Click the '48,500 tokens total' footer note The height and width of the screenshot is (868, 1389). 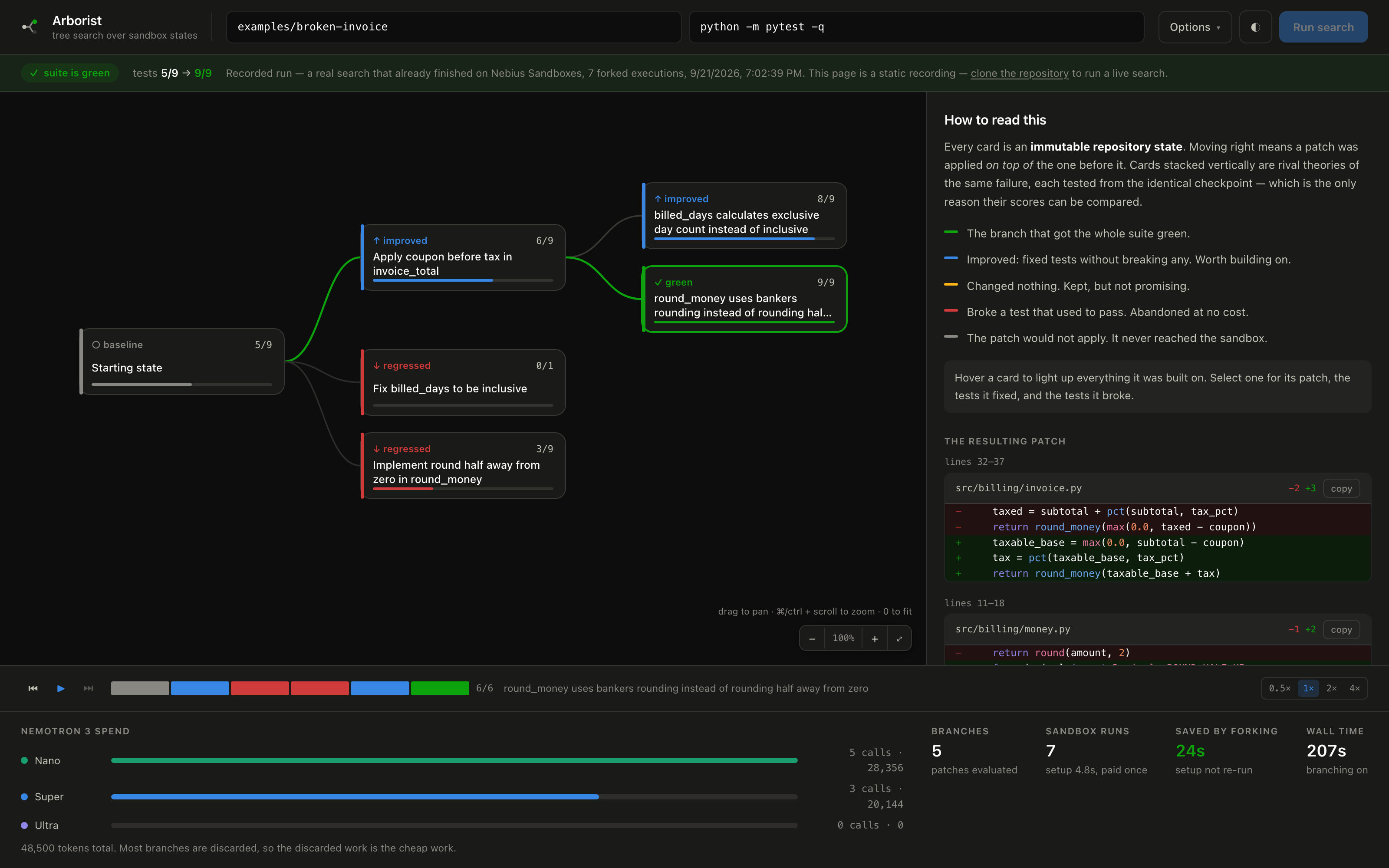238,848
